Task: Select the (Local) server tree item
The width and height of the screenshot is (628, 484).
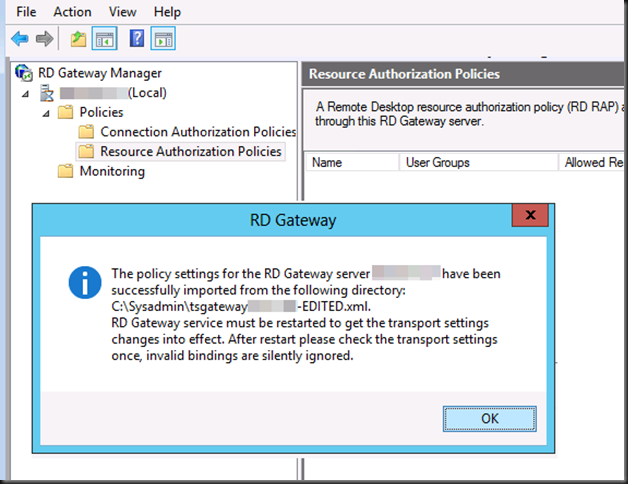Action: (x=113, y=93)
